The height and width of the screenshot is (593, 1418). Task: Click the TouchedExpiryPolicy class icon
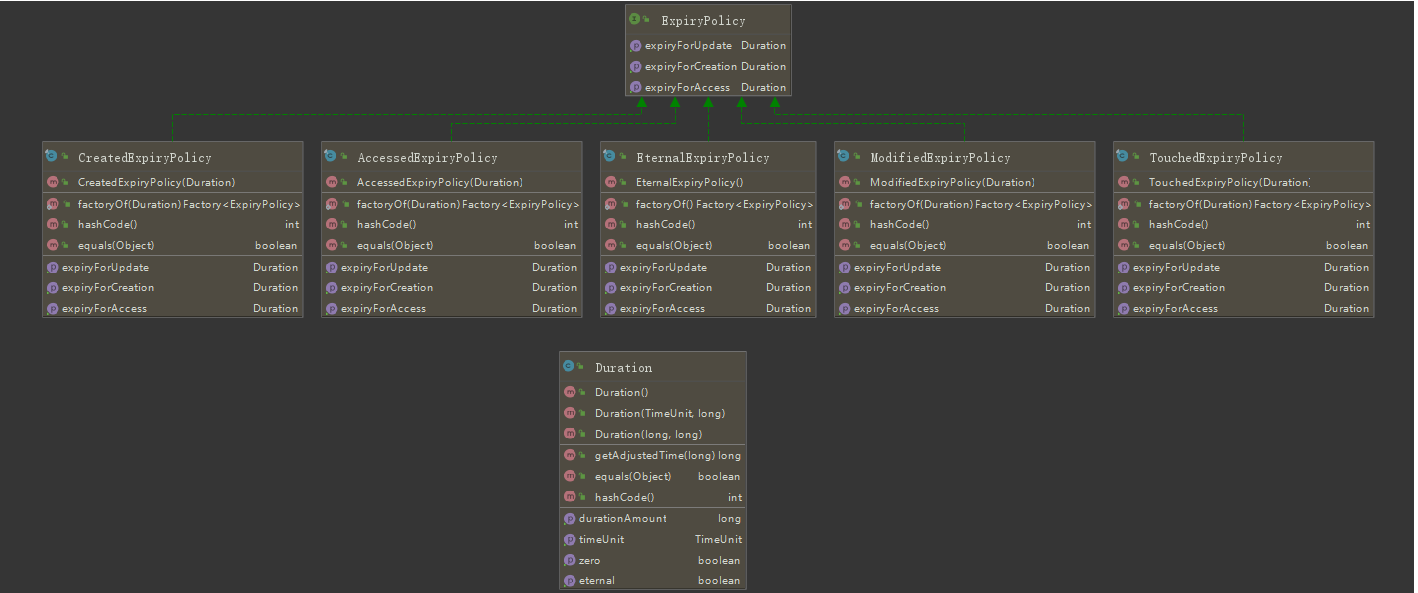1123,157
